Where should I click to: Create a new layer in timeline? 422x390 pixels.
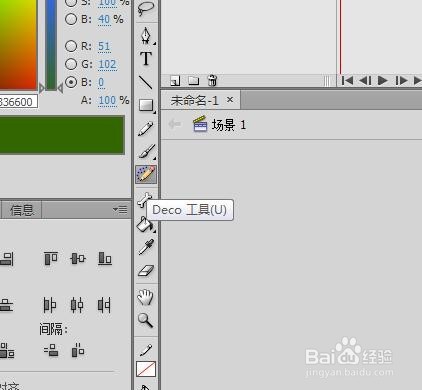(x=175, y=81)
